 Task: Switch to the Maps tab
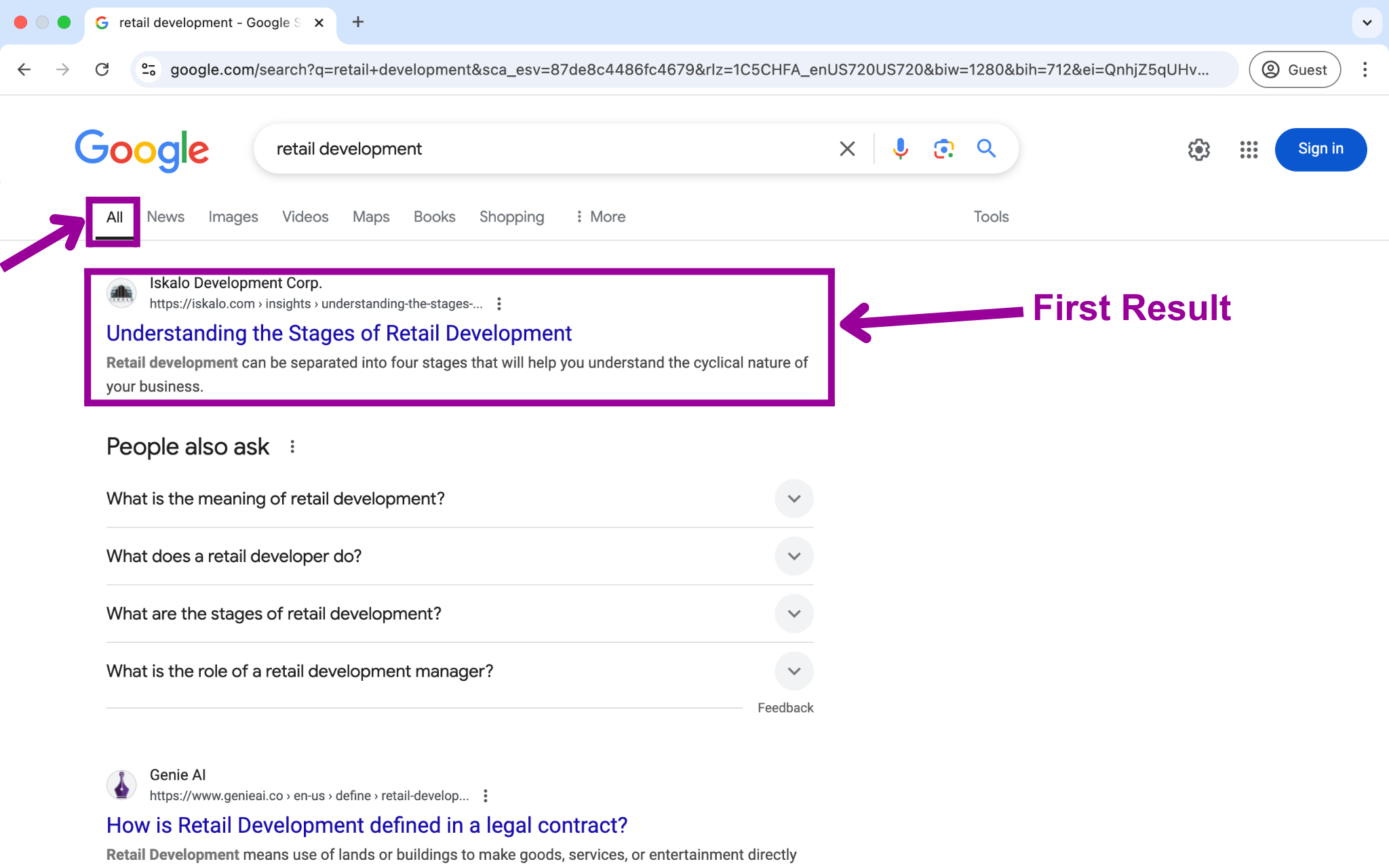[x=371, y=217]
